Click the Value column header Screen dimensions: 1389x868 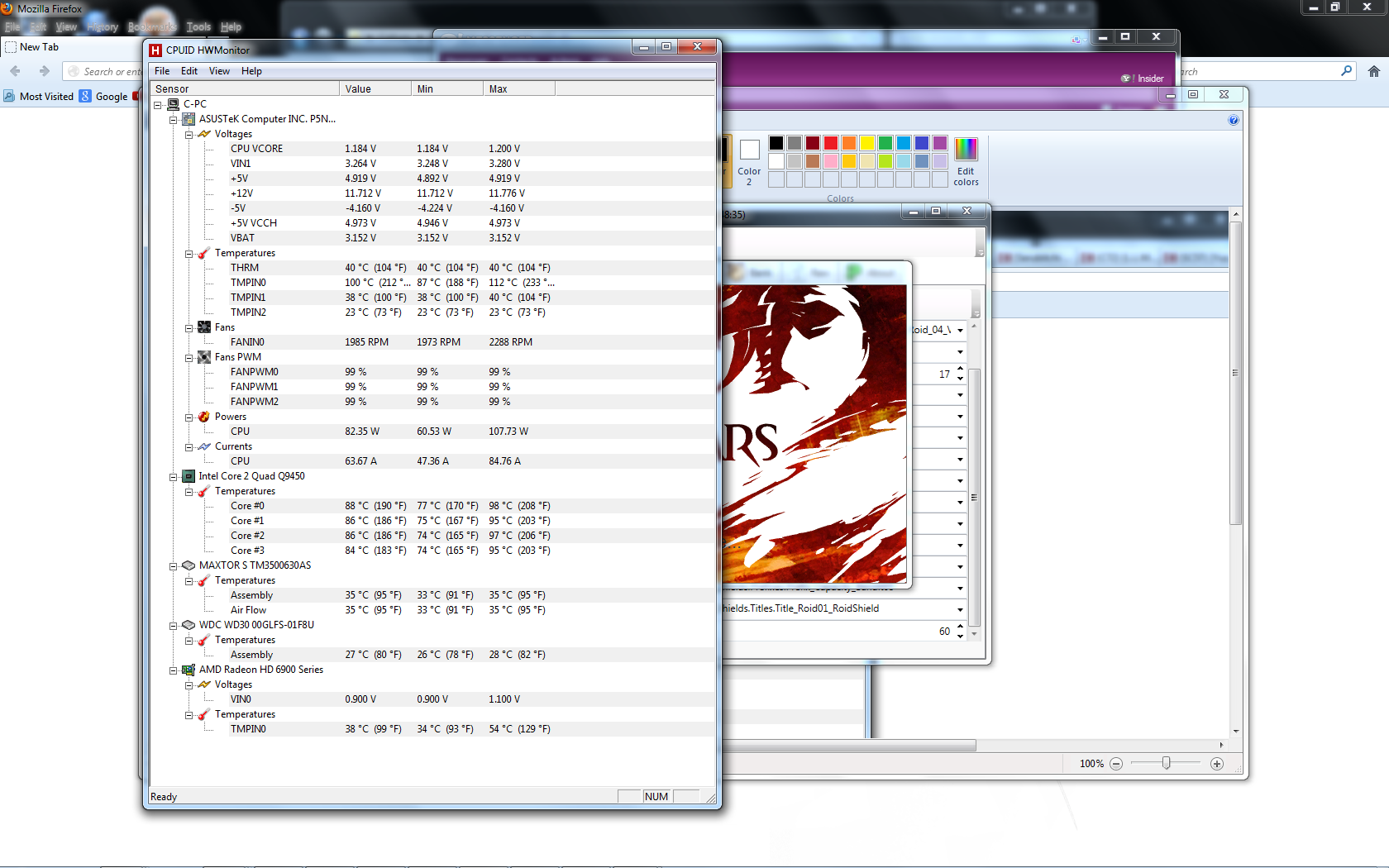click(x=375, y=89)
